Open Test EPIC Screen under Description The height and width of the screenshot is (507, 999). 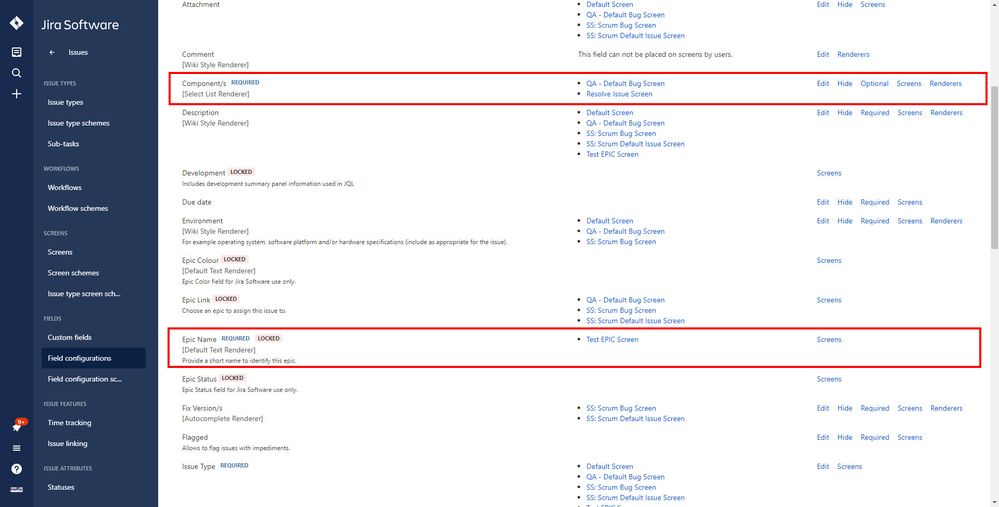coord(612,155)
